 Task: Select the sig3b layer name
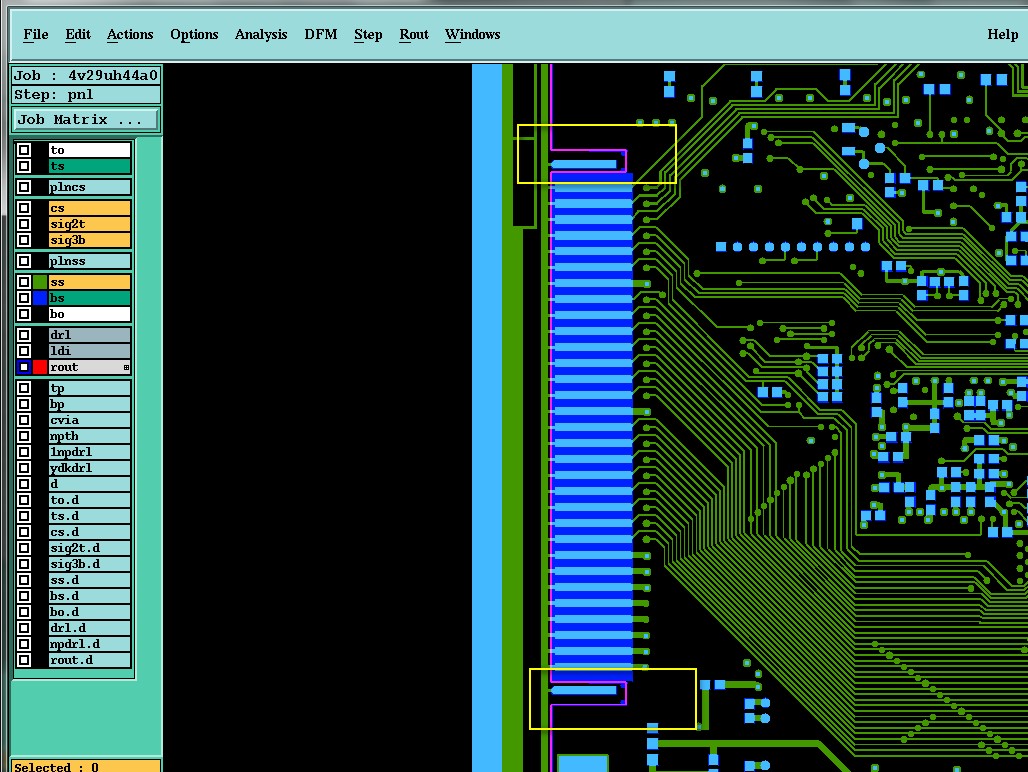90,241
